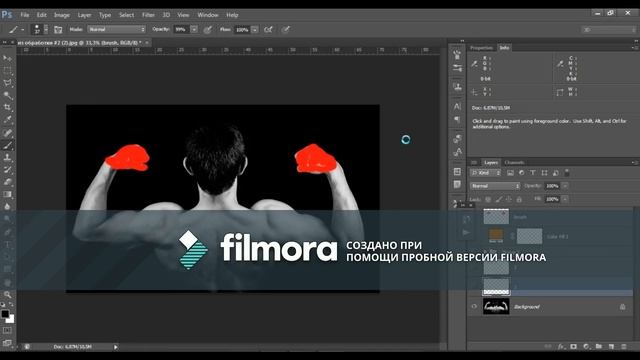Select the Lasso tool
Viewport: 640px width, 360px height.
click(7, 83)
